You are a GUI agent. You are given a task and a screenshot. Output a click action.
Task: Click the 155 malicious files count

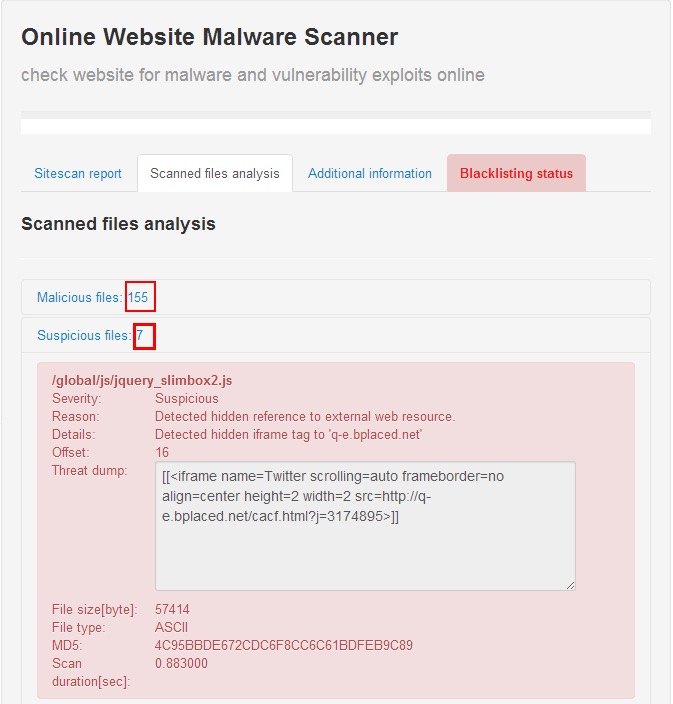tap(138, 297)
